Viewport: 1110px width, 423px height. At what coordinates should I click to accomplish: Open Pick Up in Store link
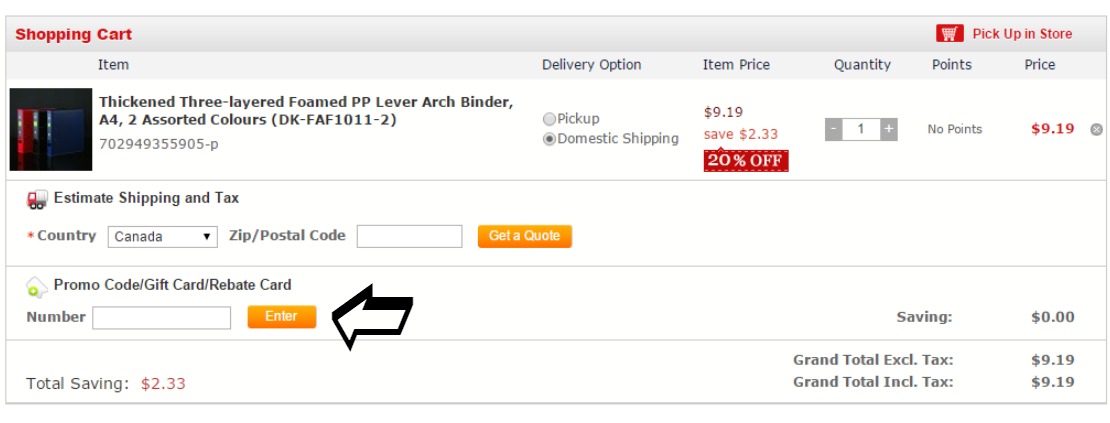[1022, 34]
